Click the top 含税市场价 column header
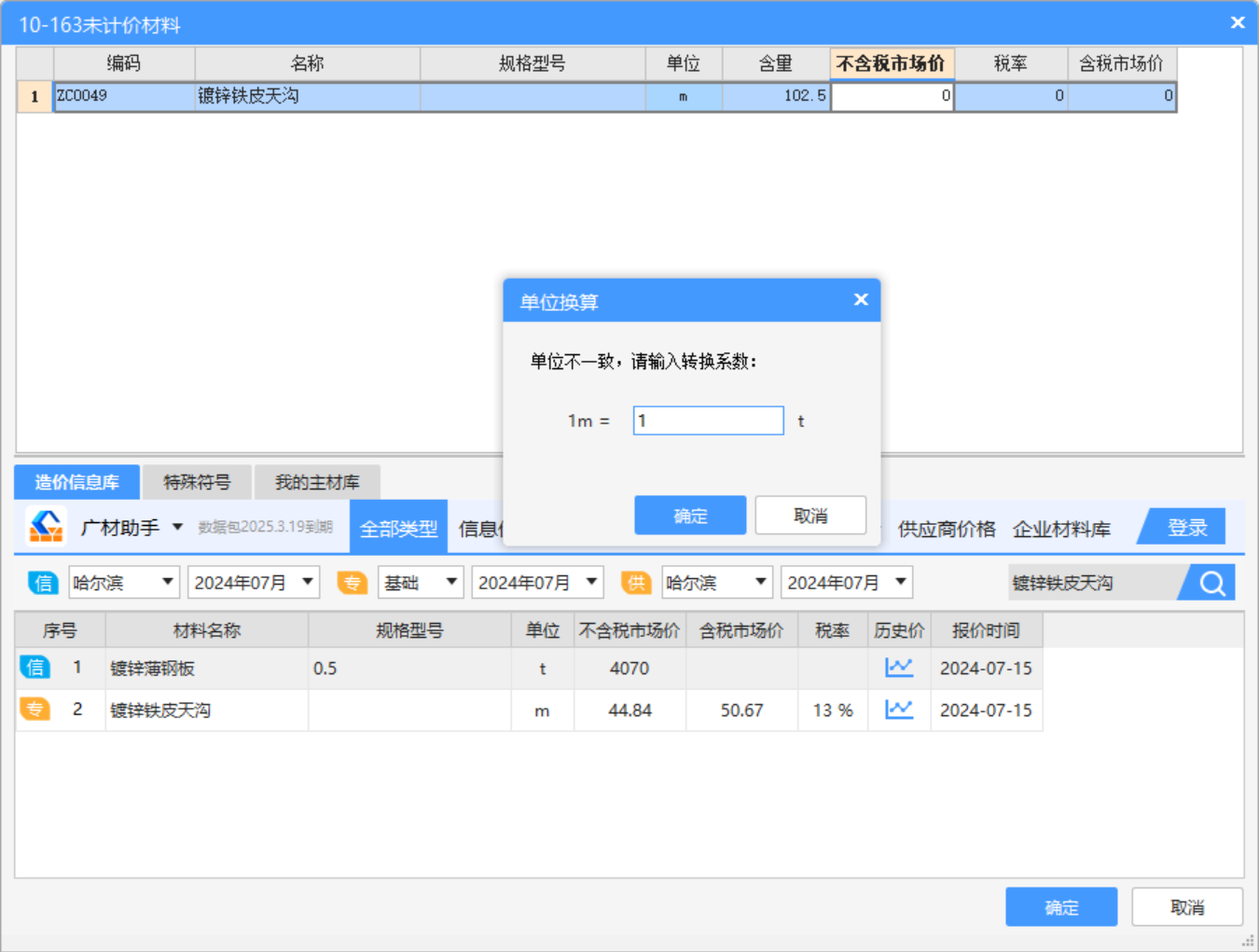The height and width of the screenshot is (952, 1259). (x=1122, y=63)
